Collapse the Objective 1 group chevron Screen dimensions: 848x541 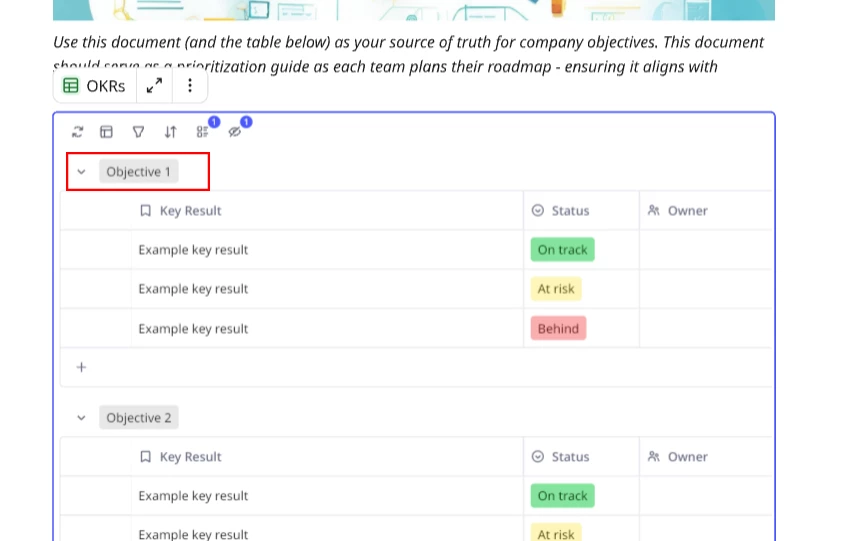point(81,172)
